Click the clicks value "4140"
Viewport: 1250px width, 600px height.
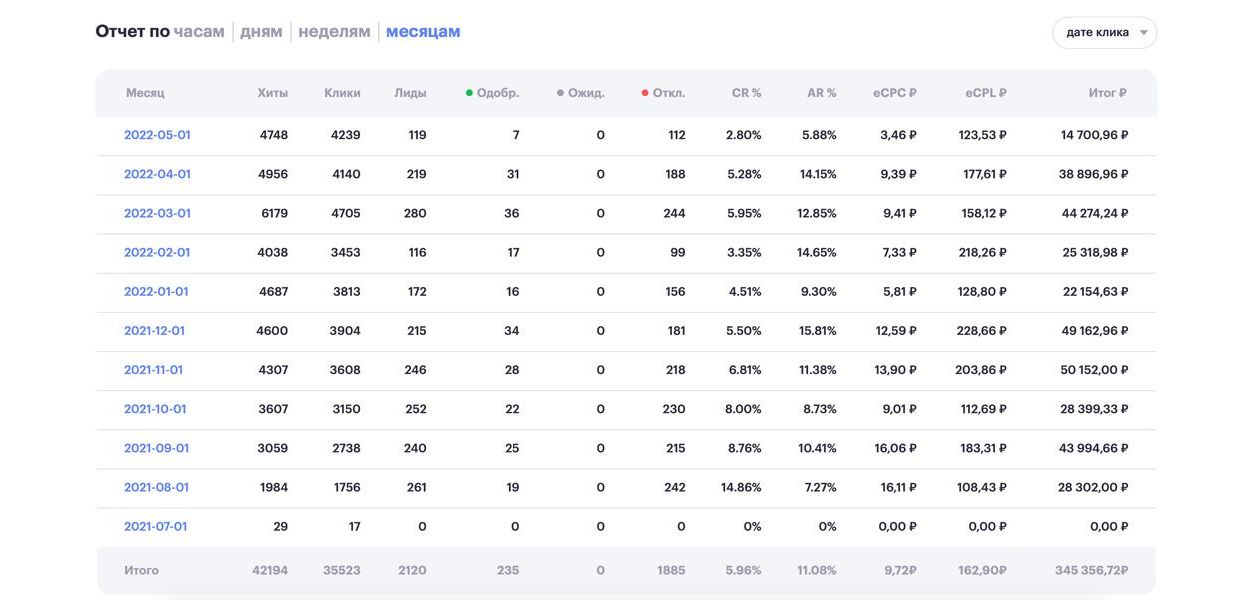pos(346,174)
